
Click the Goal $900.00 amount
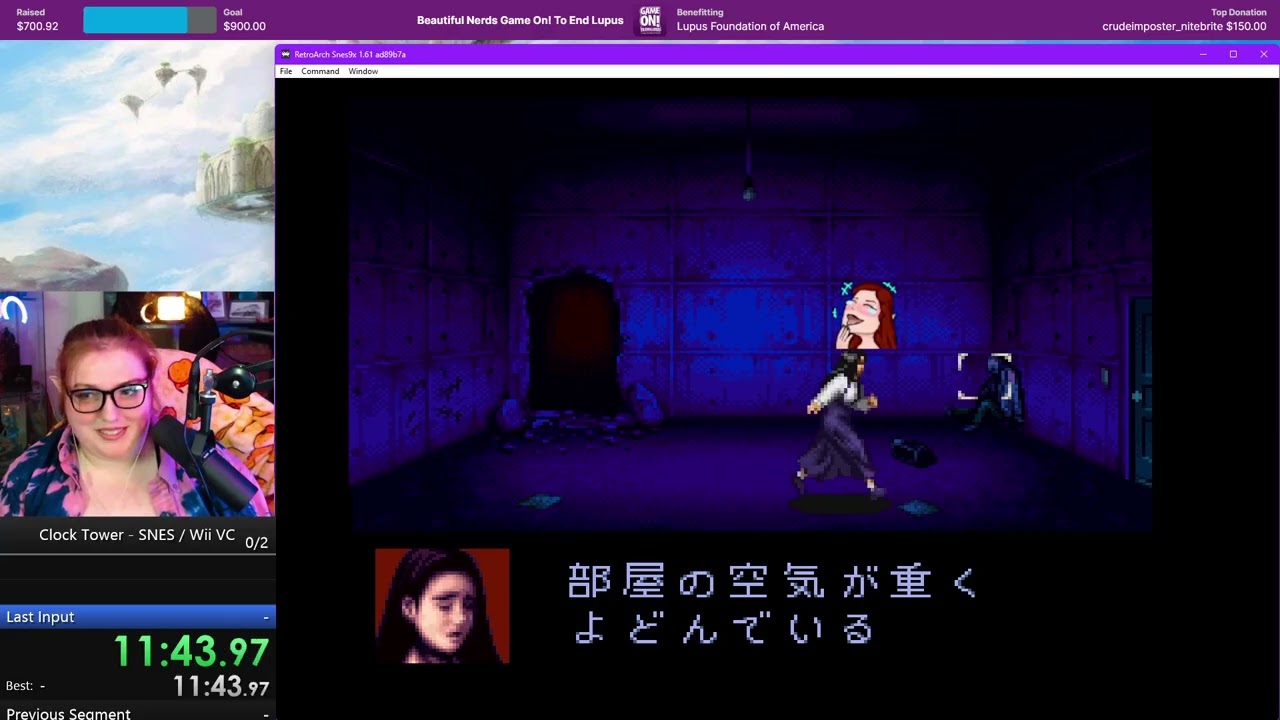pos(244,26)
